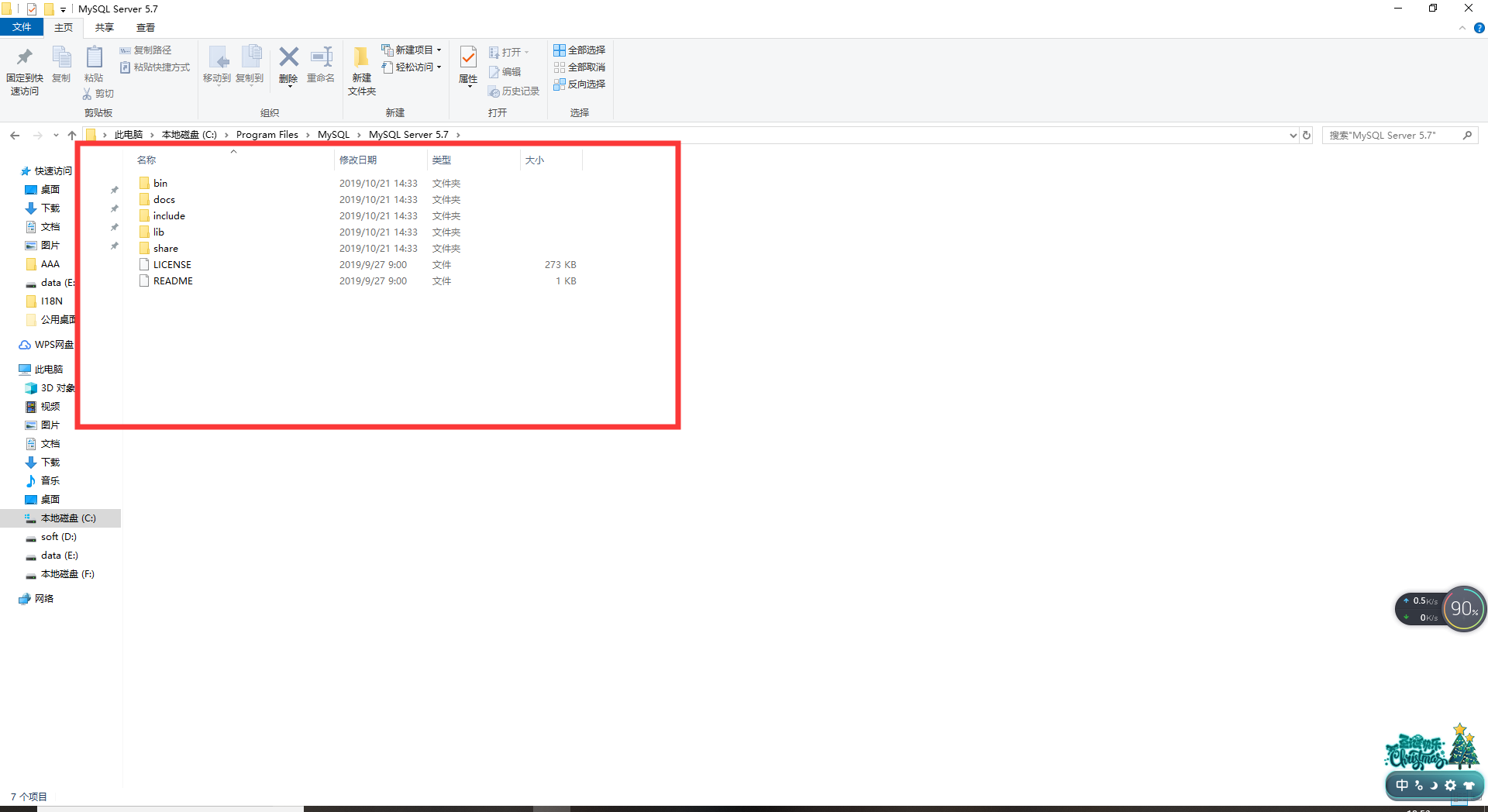Image resolution: width=1488 pixels, height=812 pixels.
Task: Select I18N folder in Quick Access
Action: coord(52,301)
